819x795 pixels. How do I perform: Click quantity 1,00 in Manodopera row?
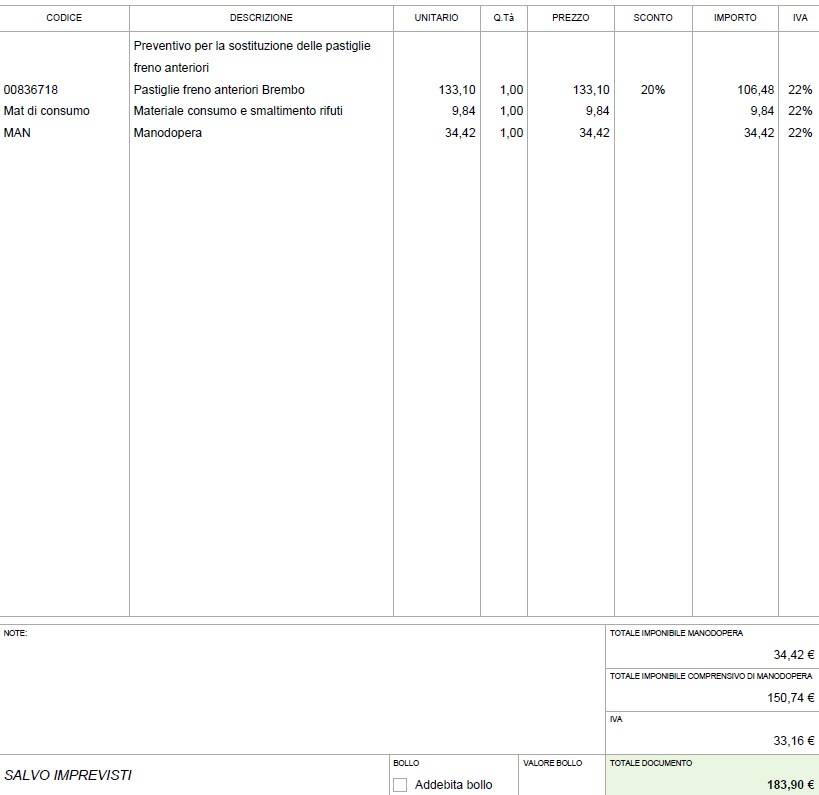[x=511, y=133]
